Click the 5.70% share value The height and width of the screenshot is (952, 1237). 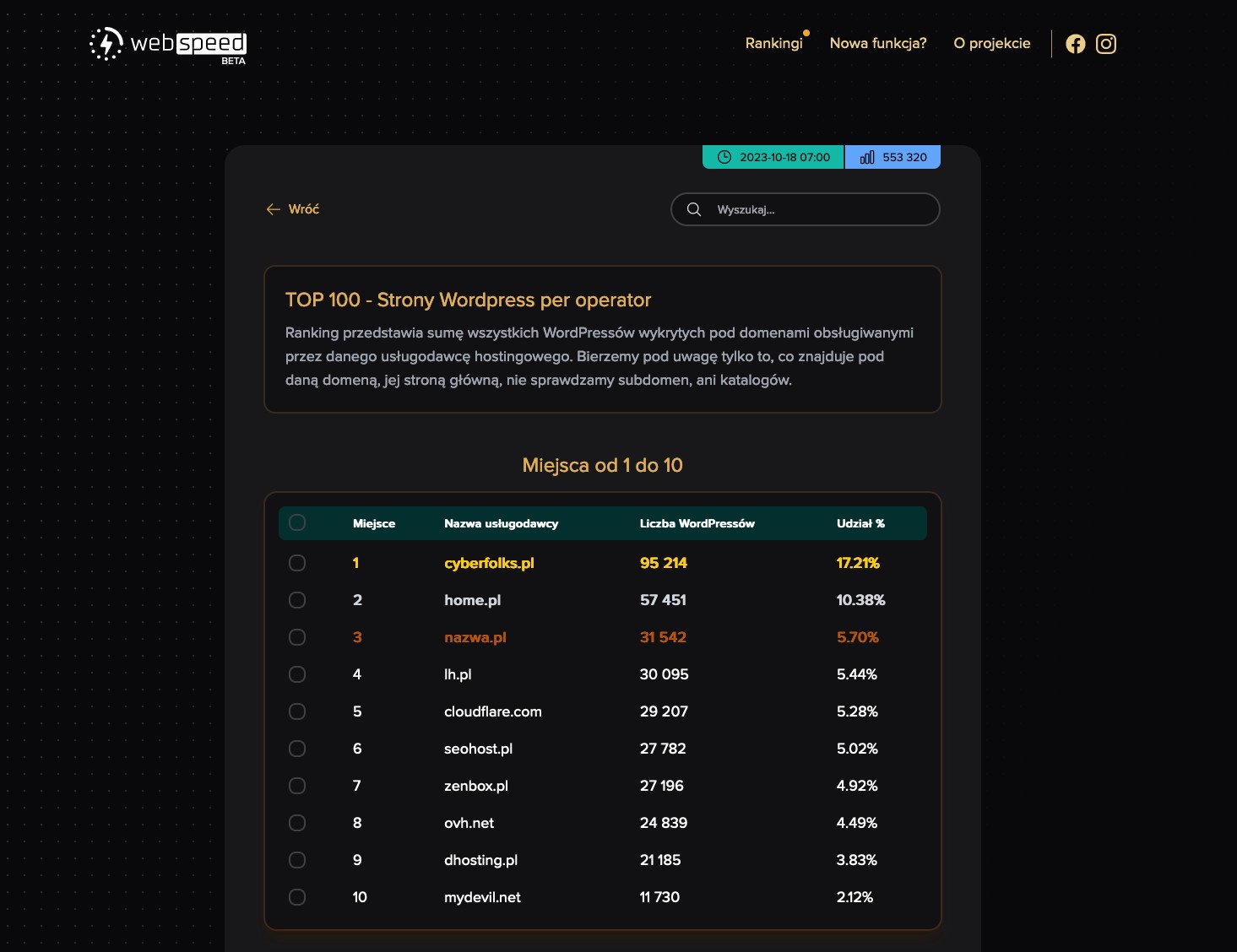coord(858,637)
